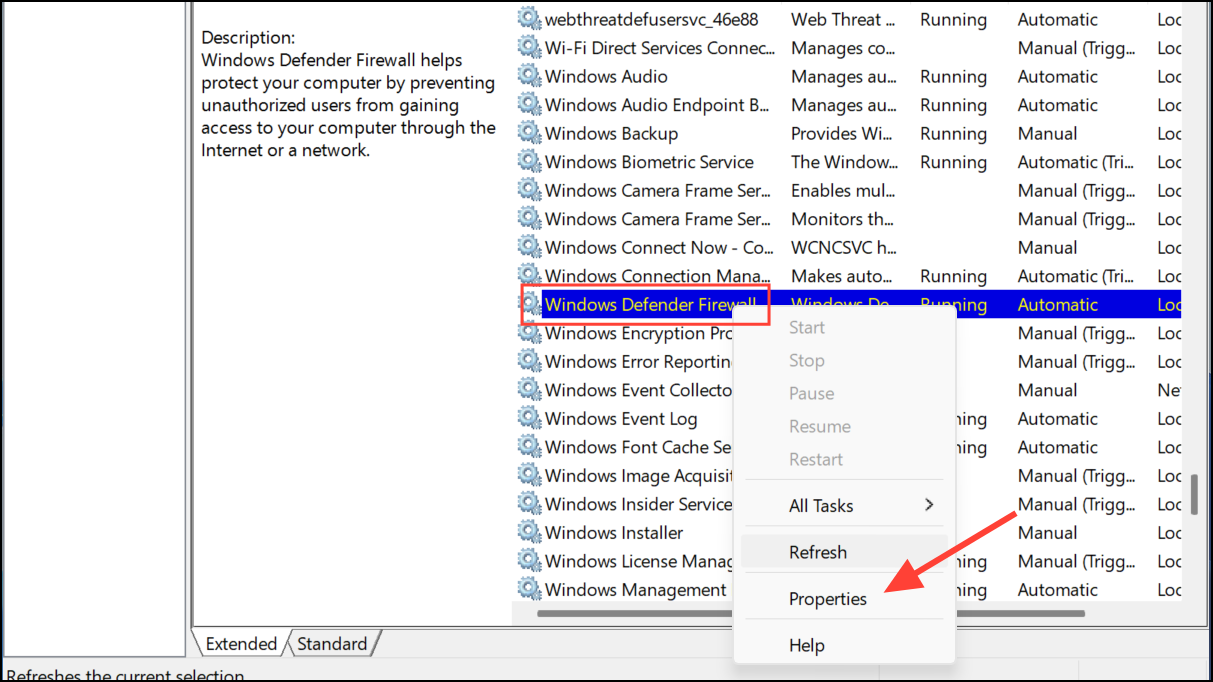Click gear icon beside Windows Insider Service
Image resolution: width=1213 pixels, height=682 pixels.
(528, 504)
